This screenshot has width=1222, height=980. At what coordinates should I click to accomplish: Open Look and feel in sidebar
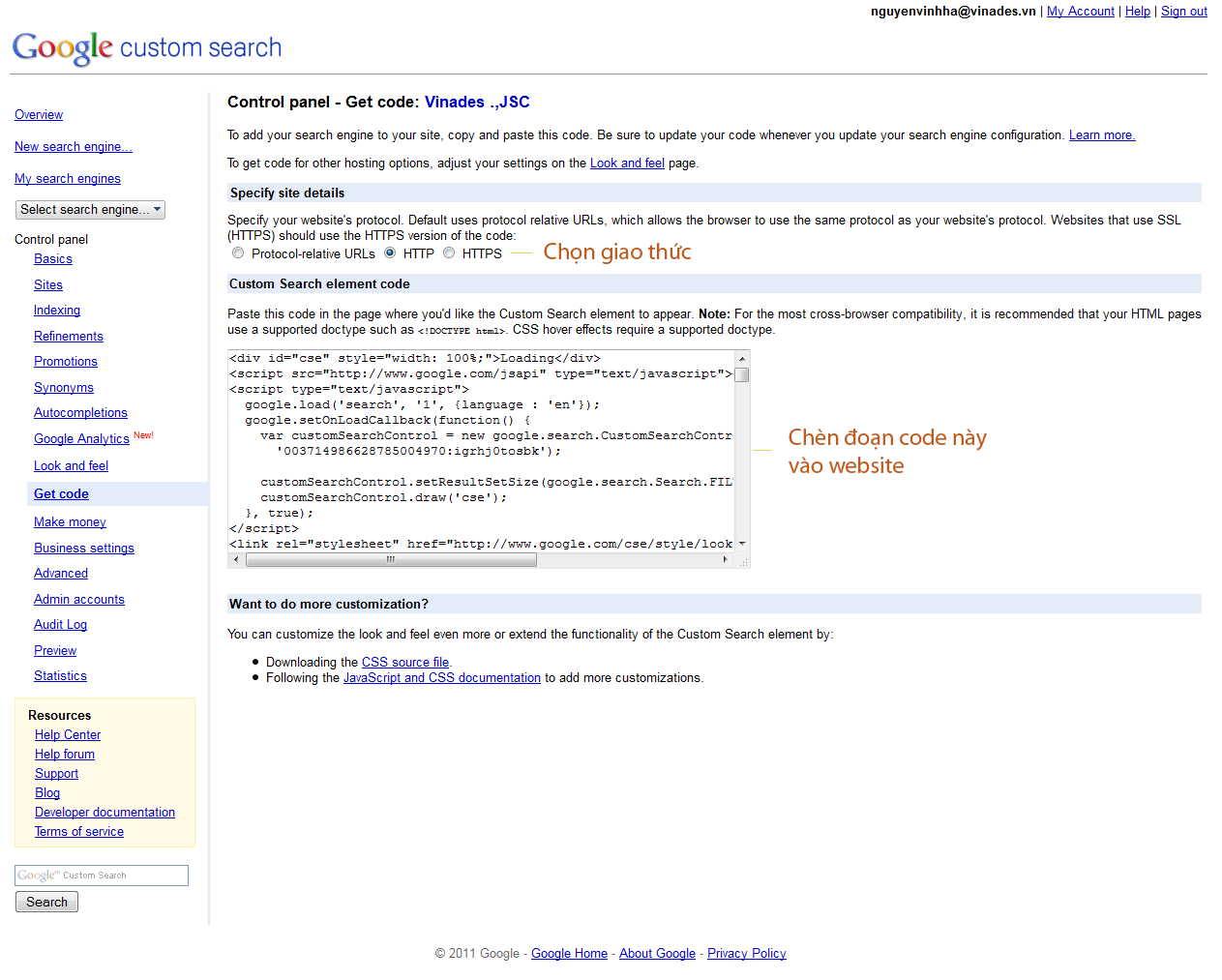pos(71,466)
